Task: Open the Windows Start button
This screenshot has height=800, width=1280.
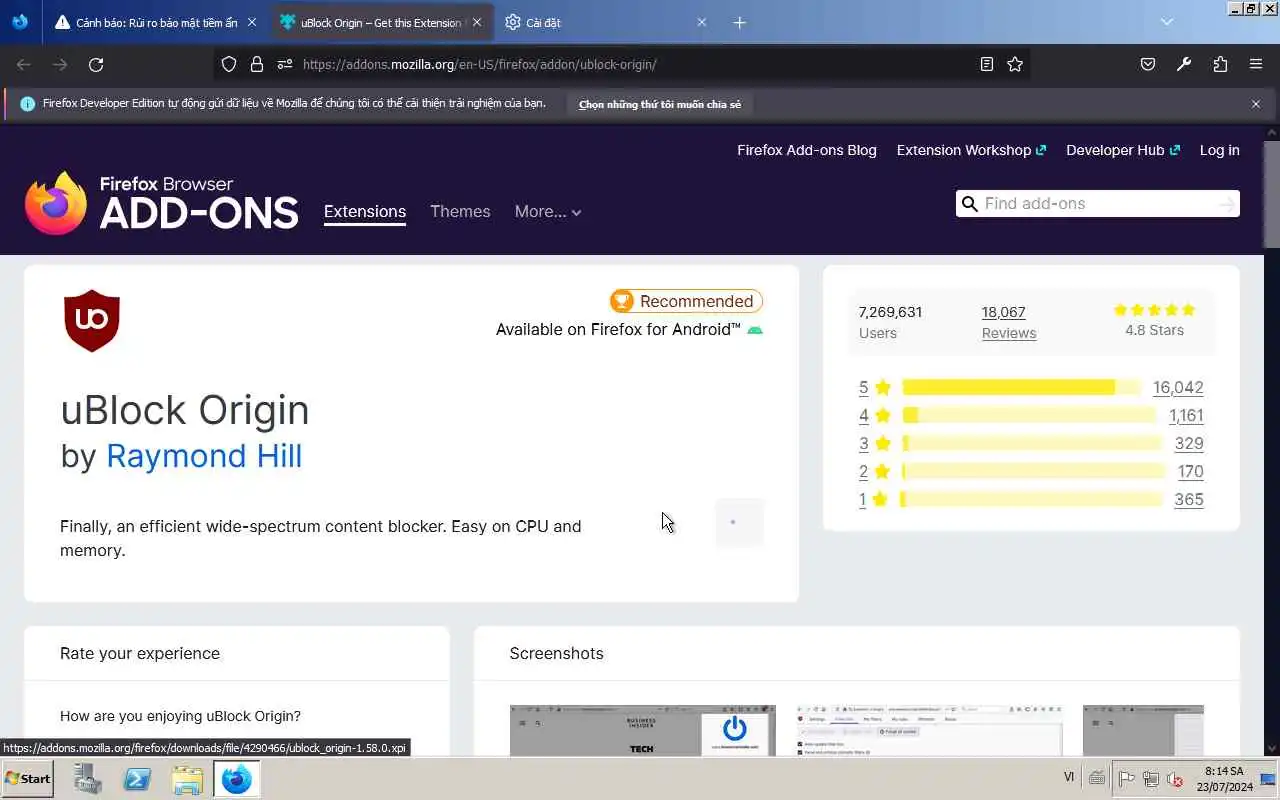Action: pos(28,778)
